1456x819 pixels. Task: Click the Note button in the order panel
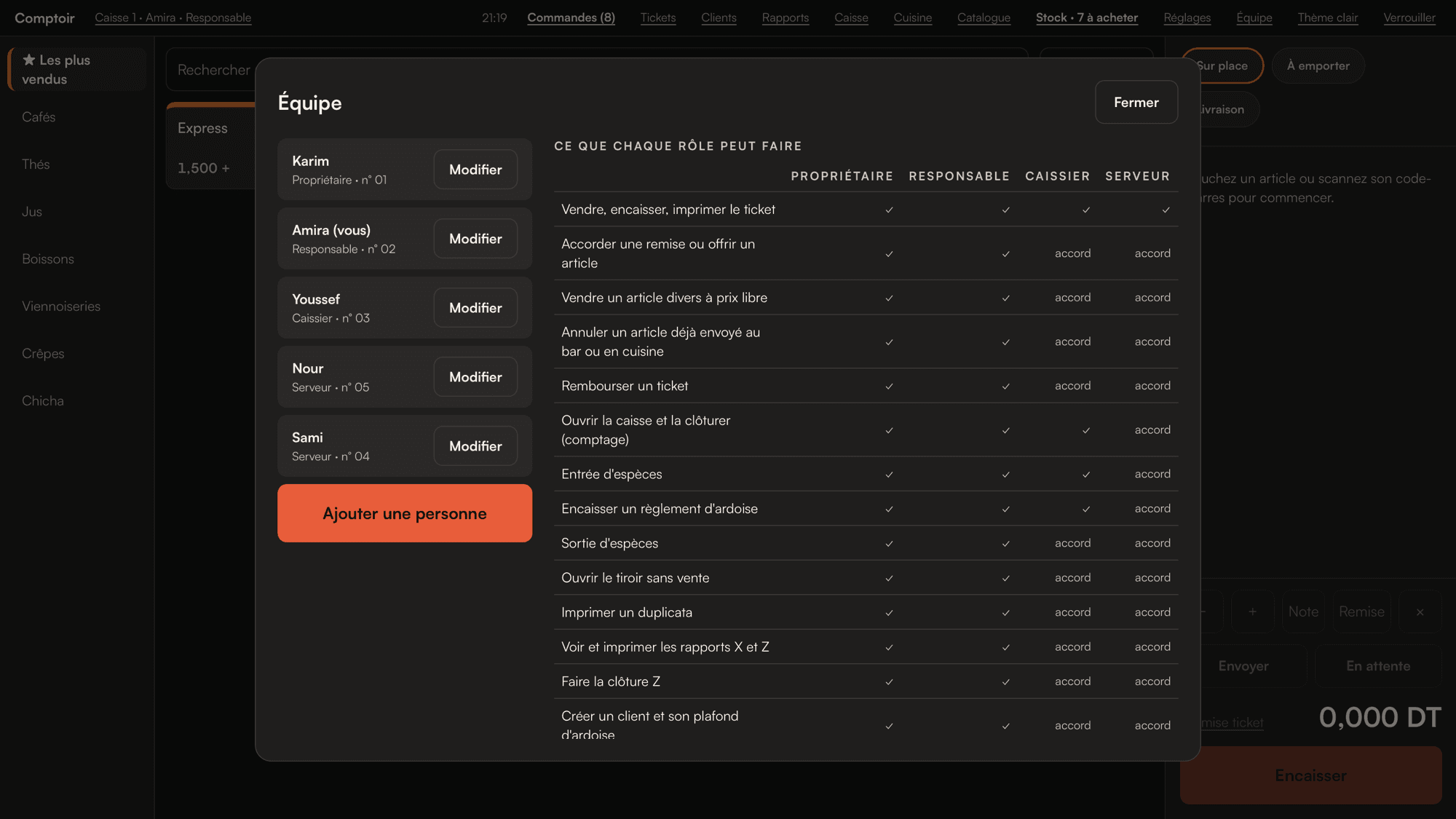tap(1303, 612)
